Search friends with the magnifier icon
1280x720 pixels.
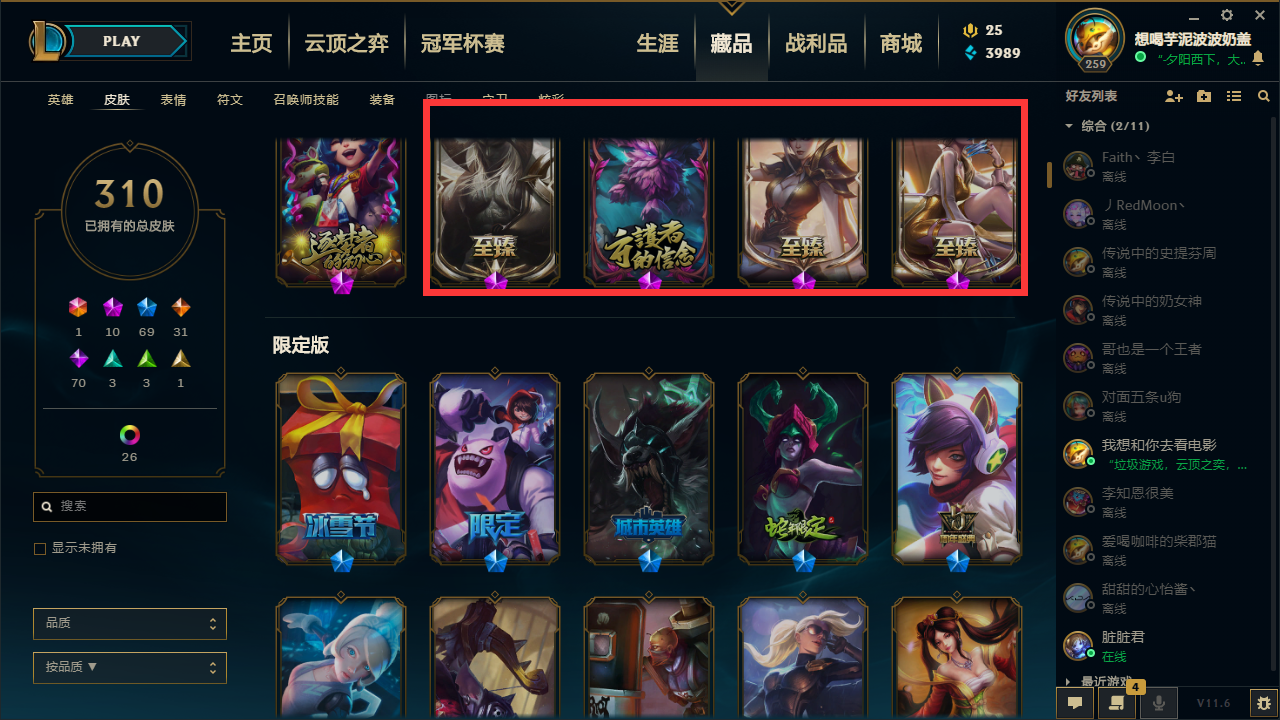(x=1264, y=96)
